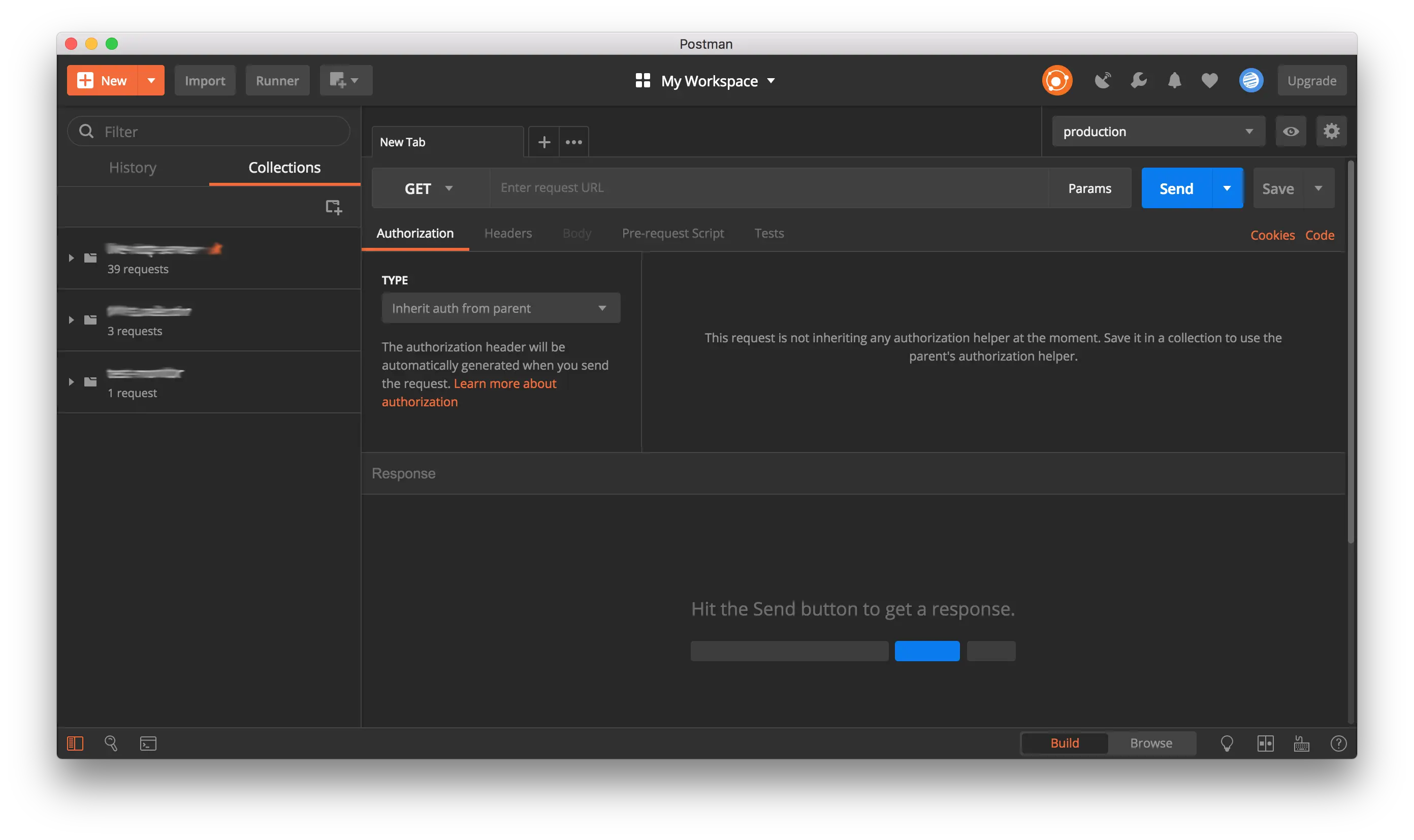Toggle sidebar visibility icon at bottom left

coord(75,743)
